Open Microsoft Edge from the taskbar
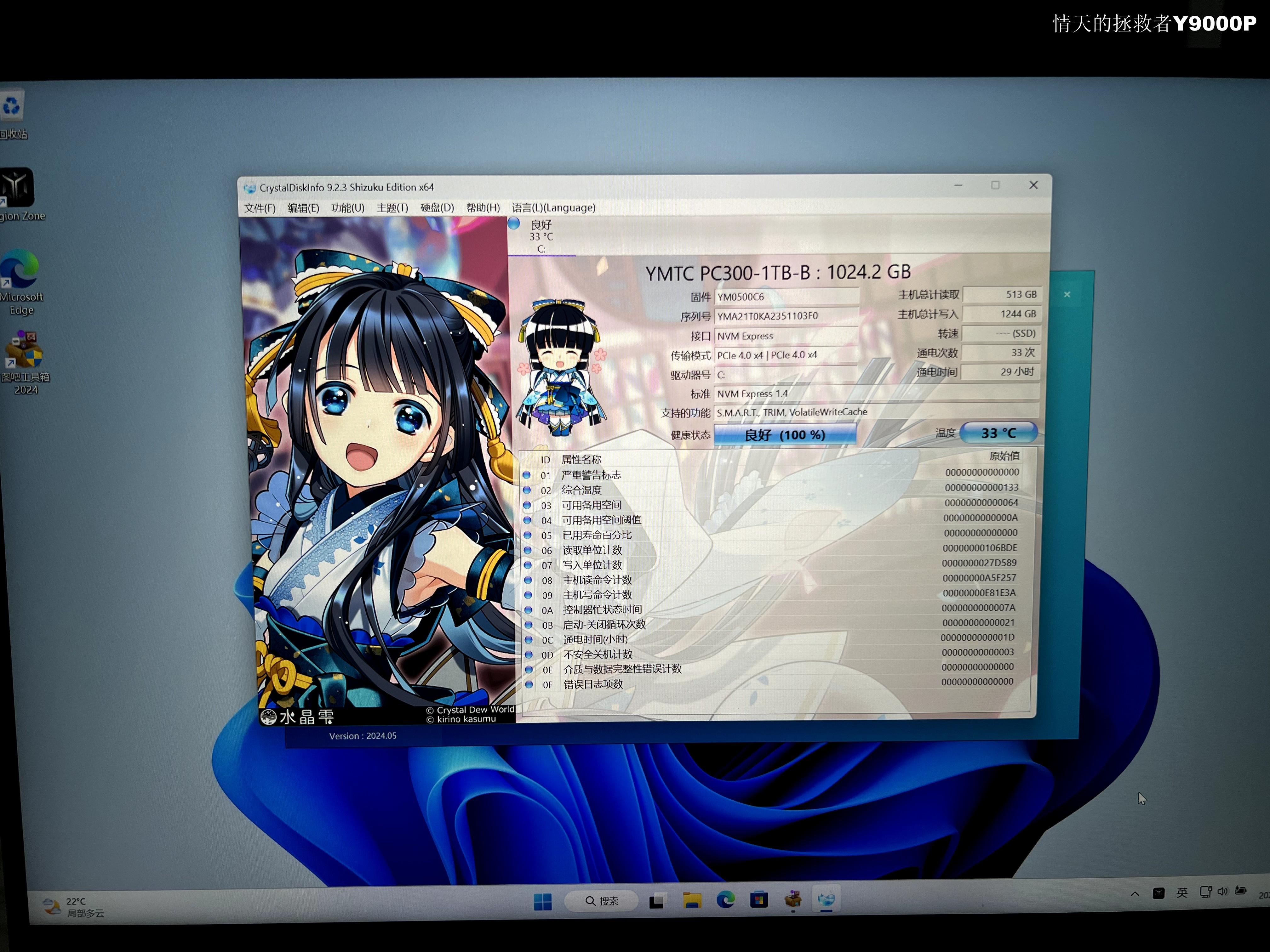The height and width of the screenshot is (952, 1270). 725,900
